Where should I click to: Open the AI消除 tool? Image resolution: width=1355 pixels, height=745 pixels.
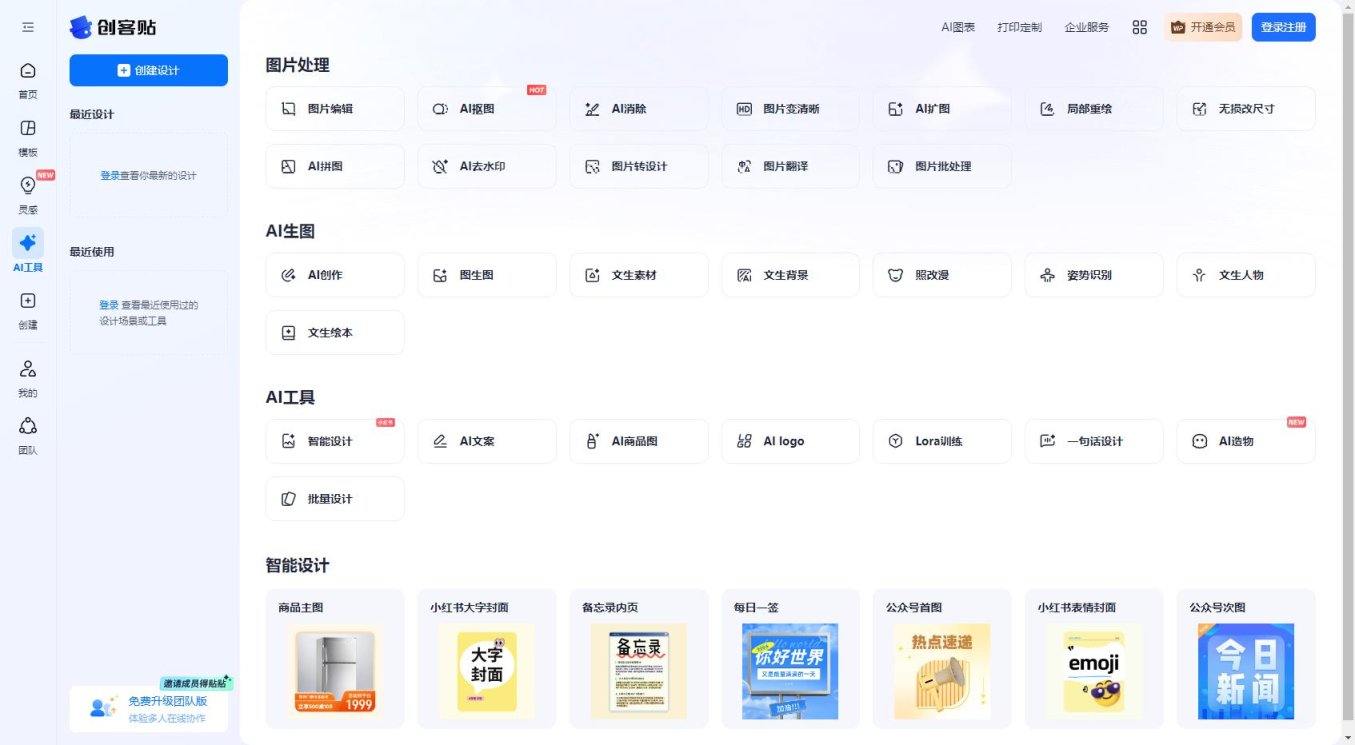click(639, 108)
